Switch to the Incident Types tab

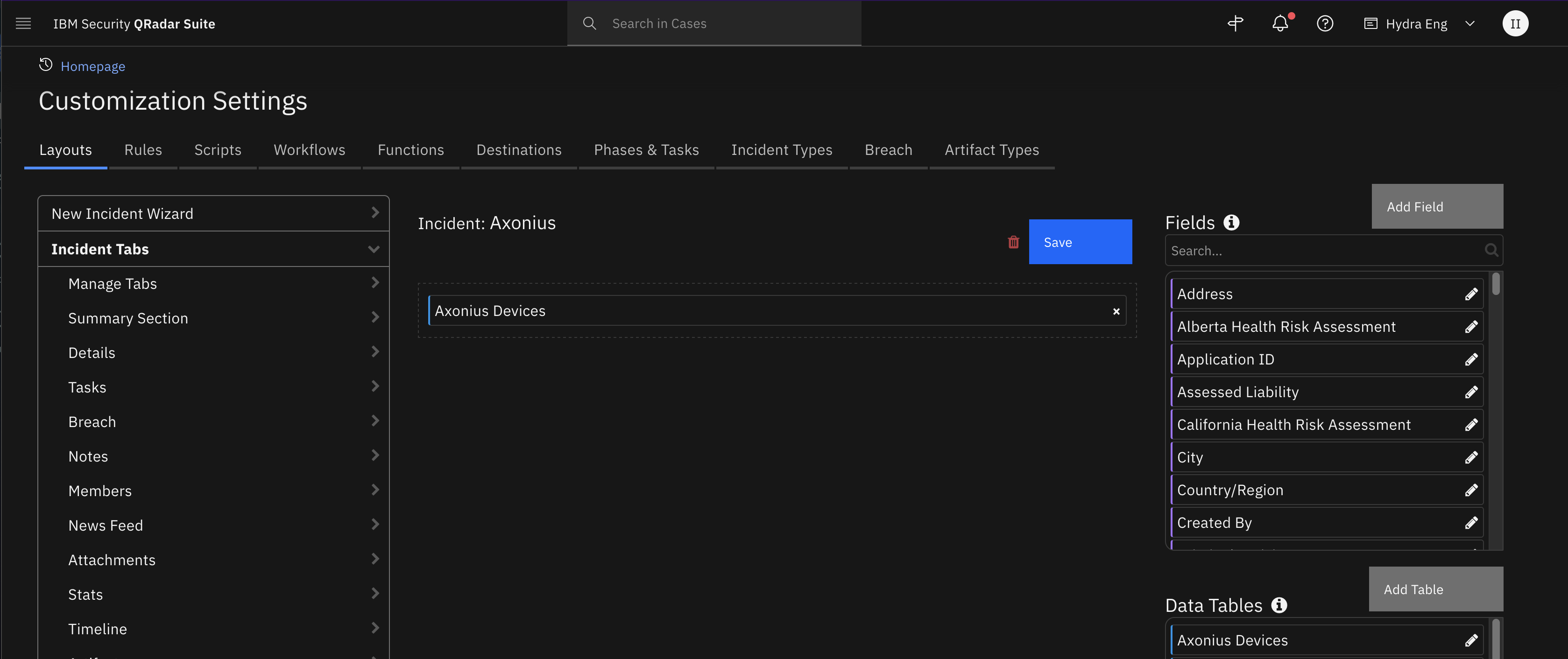point(782,150)
